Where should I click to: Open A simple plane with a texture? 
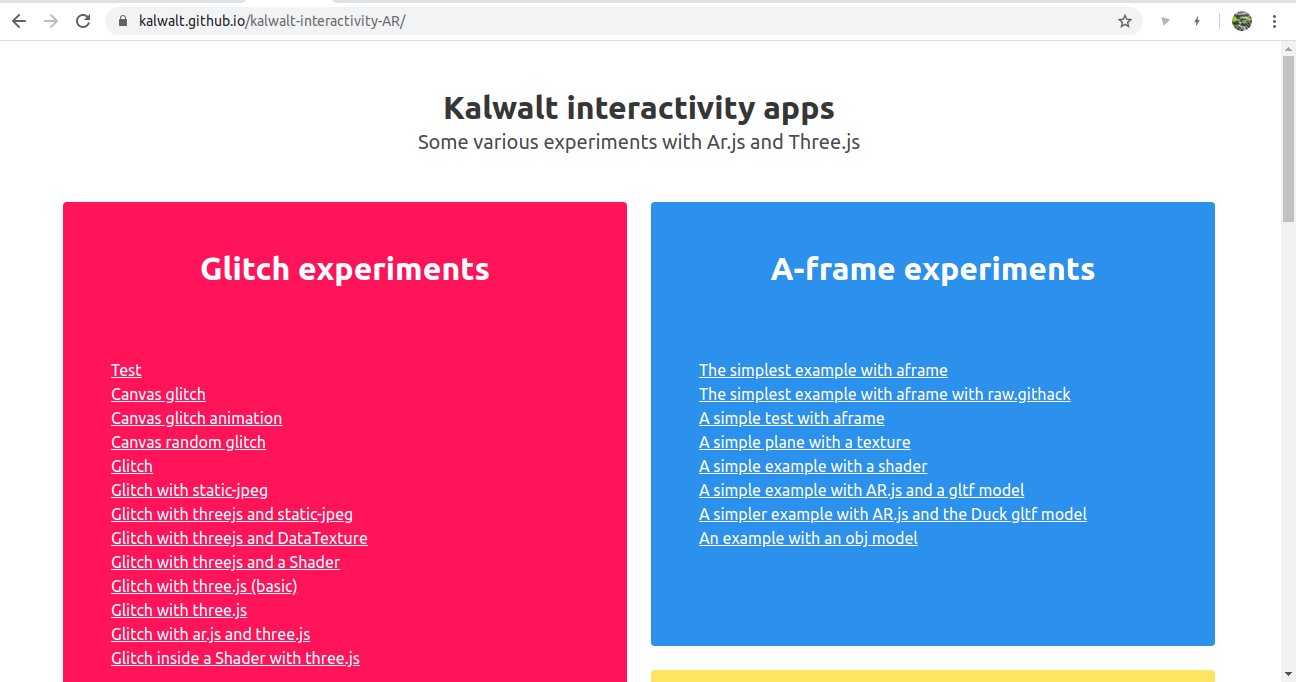point(805,442)
